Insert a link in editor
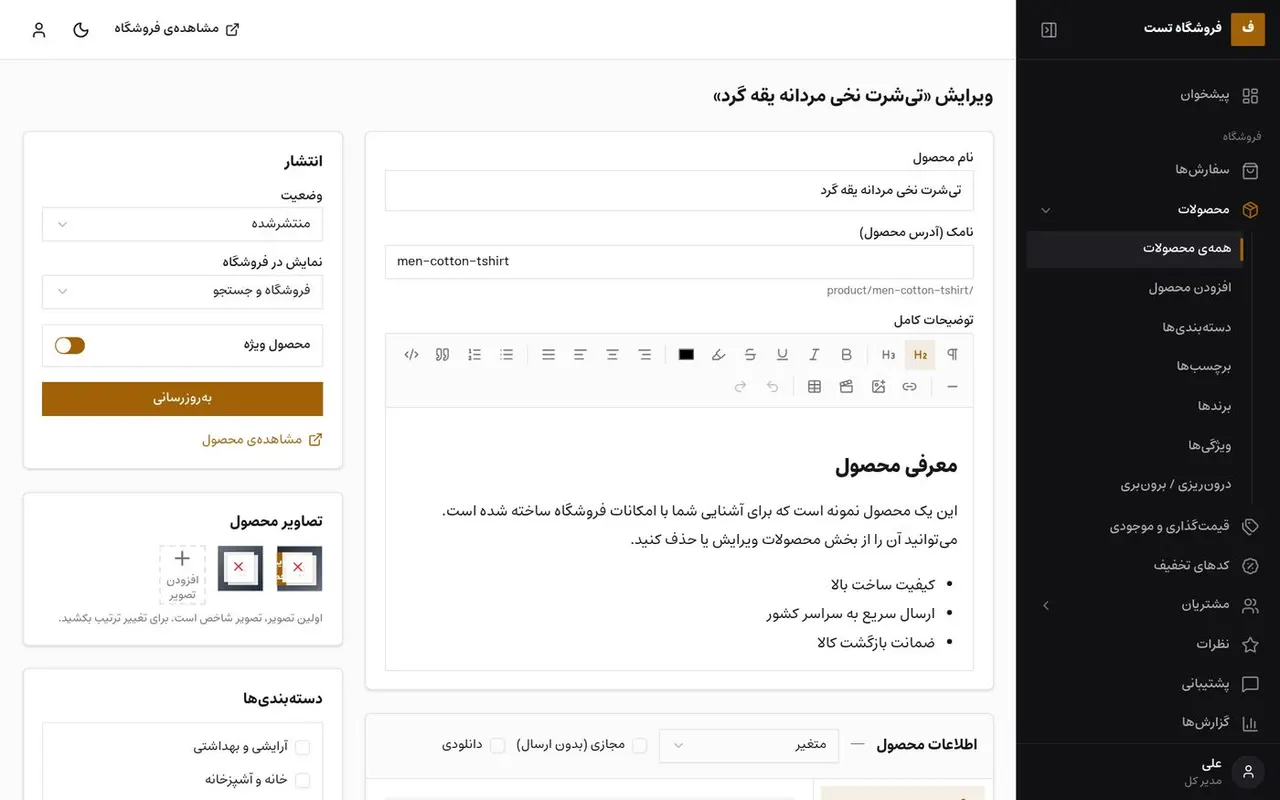 (x=909, y=387)
